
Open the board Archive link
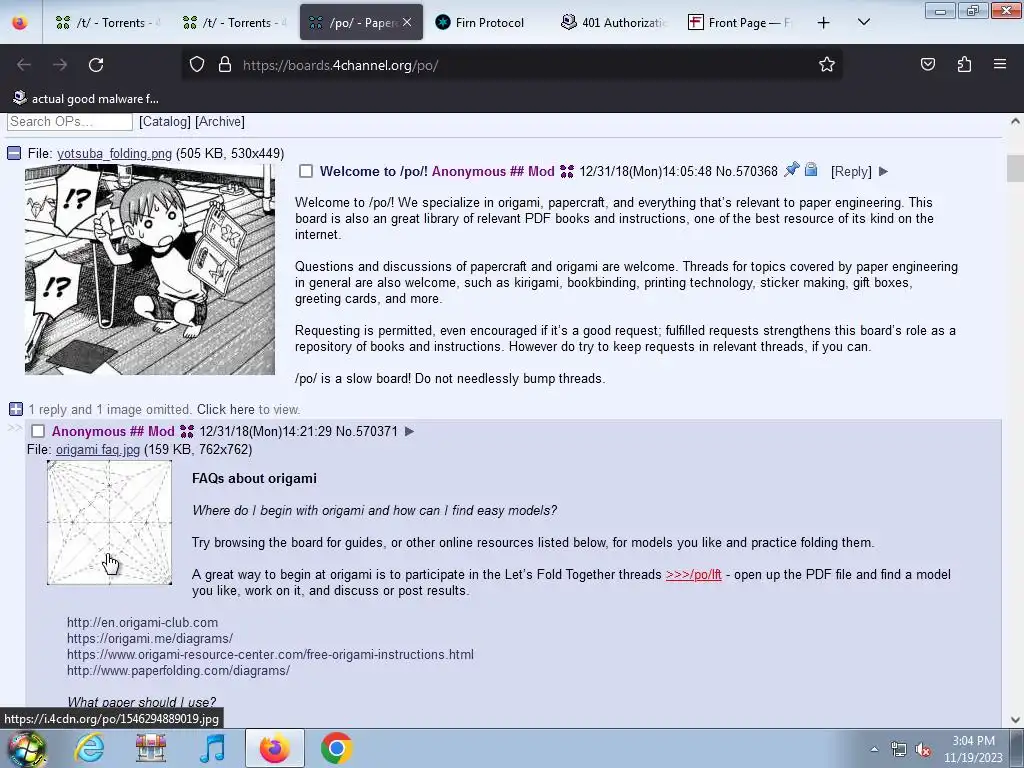[x=219, y=121]
